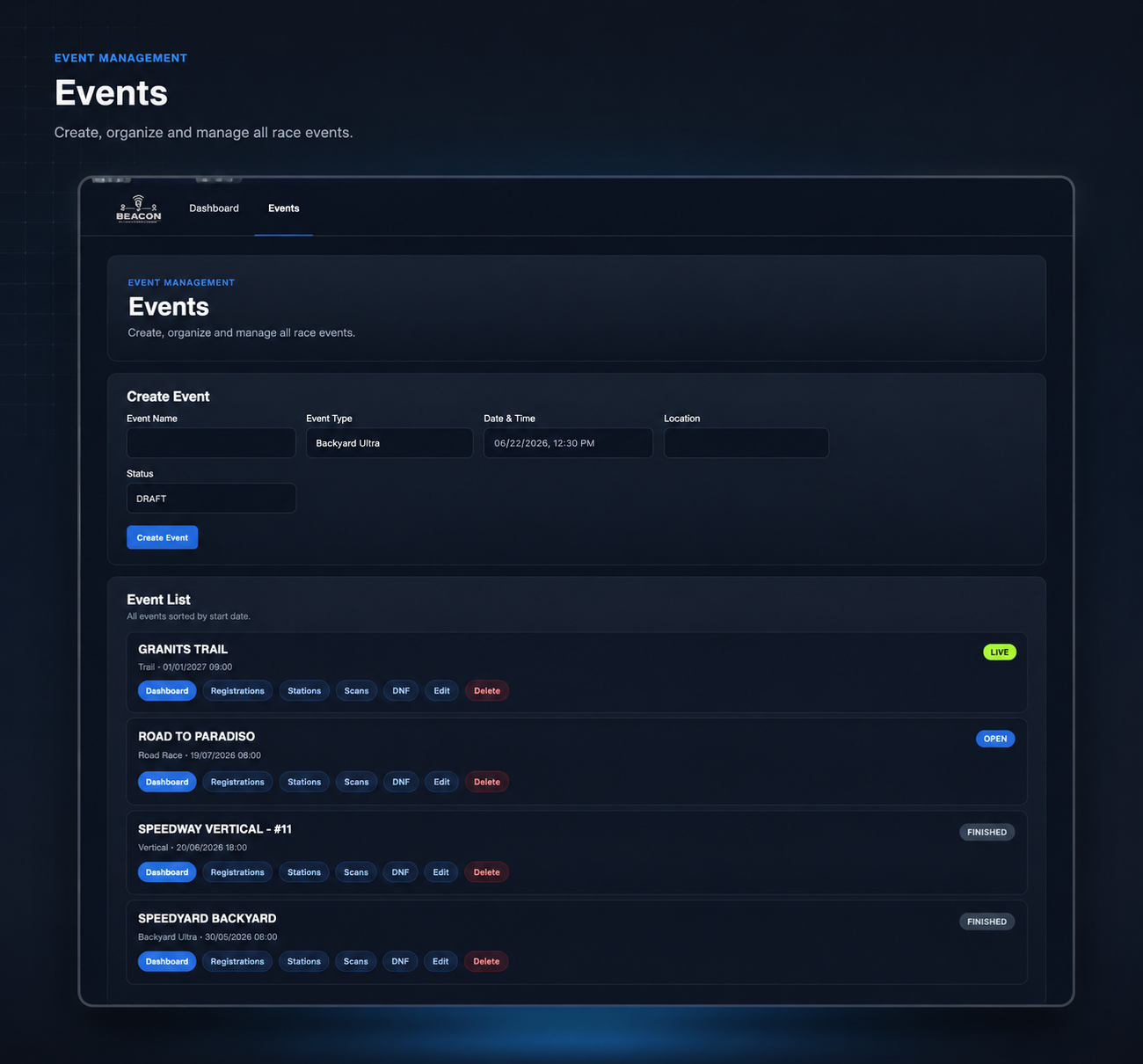Click the Location input field
The width and height of the screenshot is (1143, 1064).
(x=746, y=443)
